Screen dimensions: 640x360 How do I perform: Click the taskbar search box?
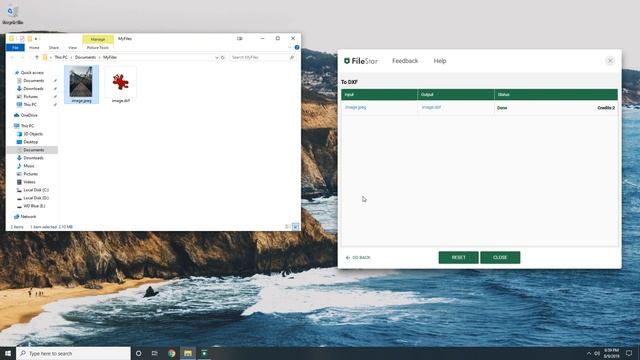pyautogui.click(x=73, y=353)
